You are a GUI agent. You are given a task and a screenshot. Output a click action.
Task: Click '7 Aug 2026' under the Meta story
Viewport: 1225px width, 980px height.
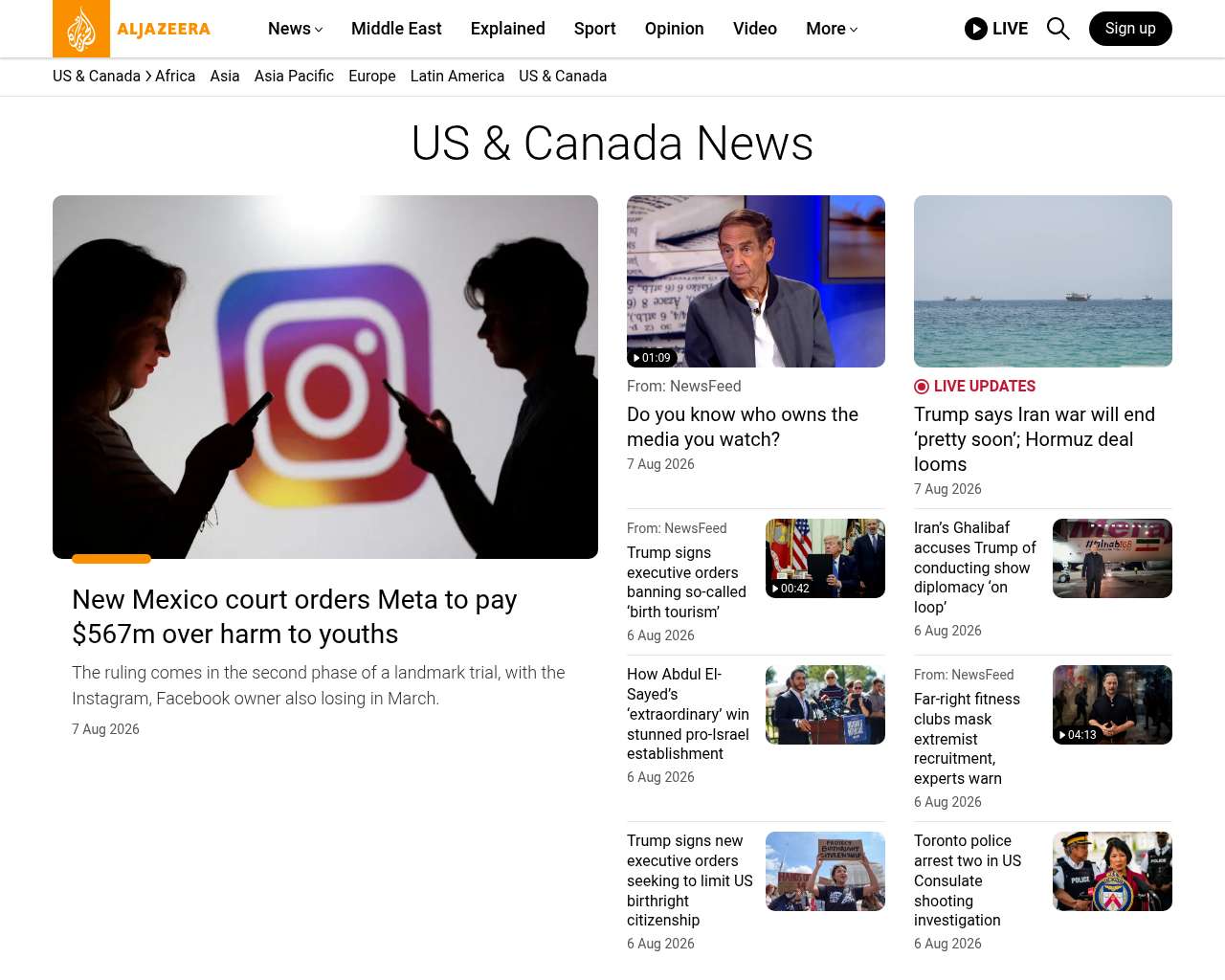[105, 729]
